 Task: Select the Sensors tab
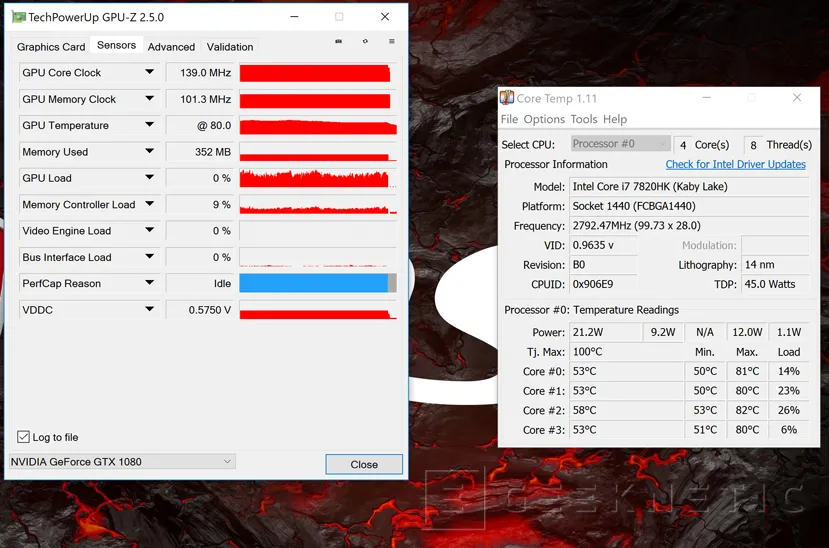[x=116, y=45]
